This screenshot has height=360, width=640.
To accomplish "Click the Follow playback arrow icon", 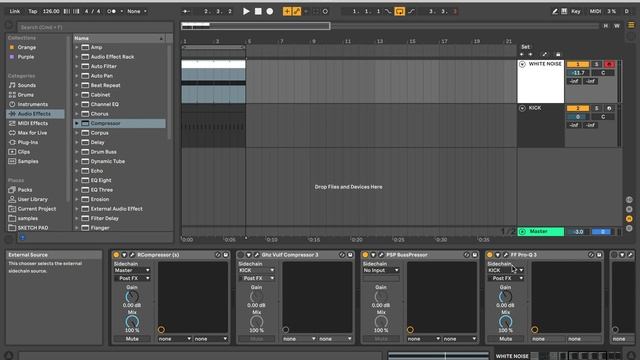I will (x=186, y=11).
